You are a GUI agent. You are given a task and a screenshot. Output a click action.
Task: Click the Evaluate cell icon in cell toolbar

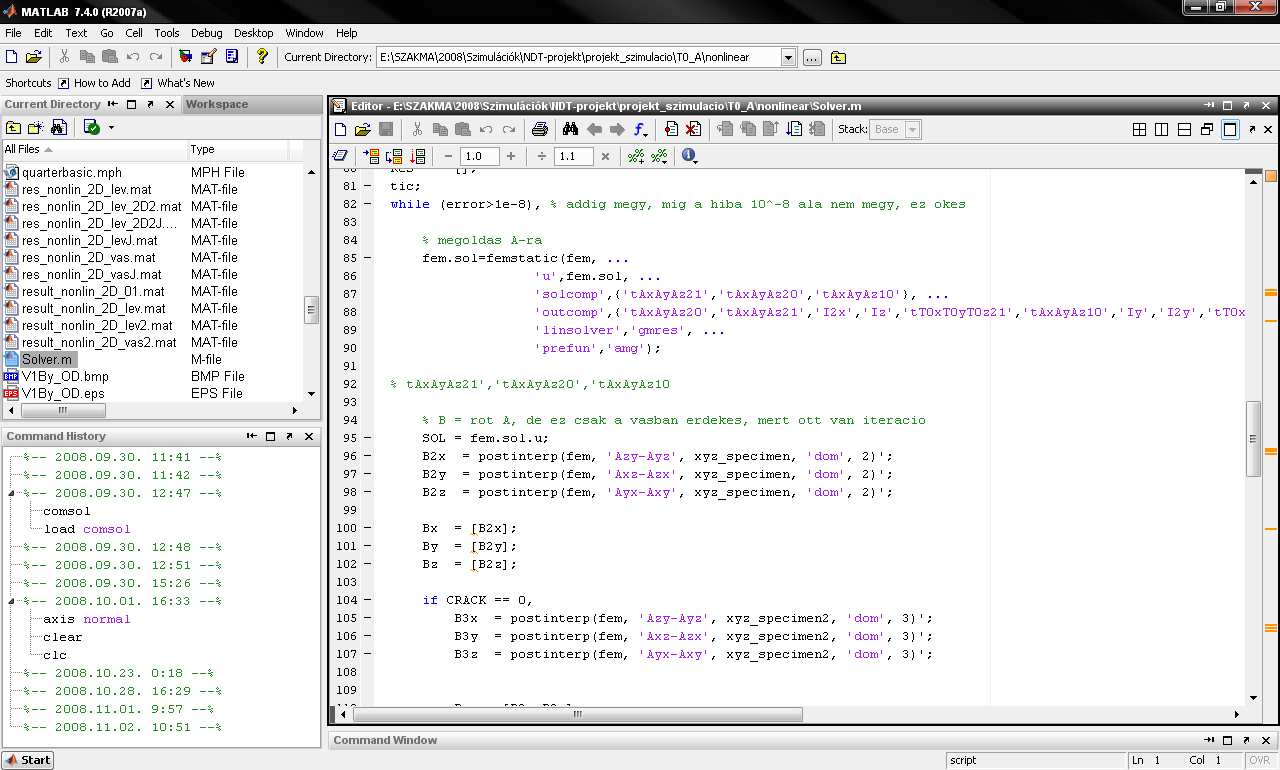(371, 156)
